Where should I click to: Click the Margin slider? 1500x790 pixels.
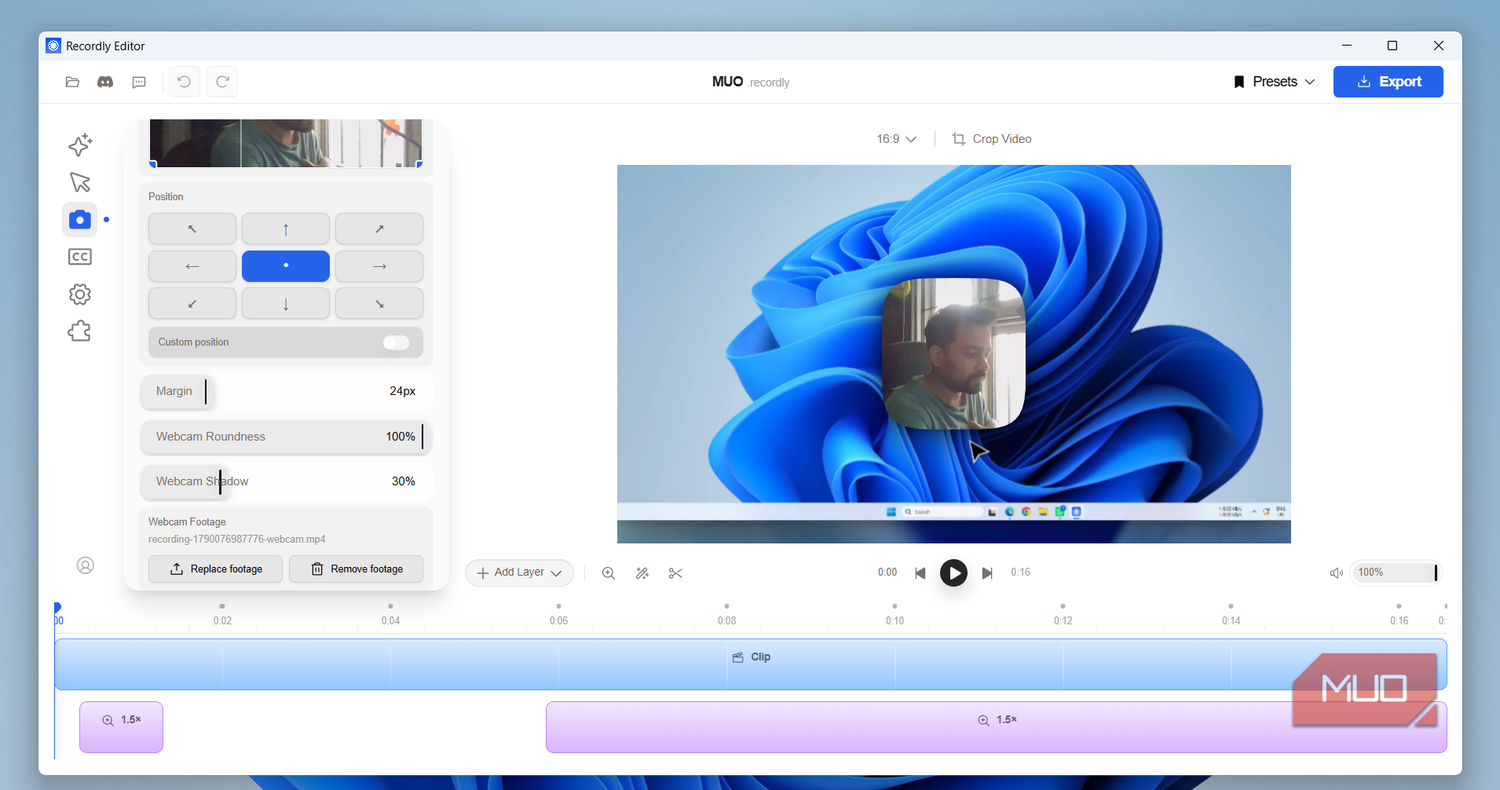pos(286,391)
